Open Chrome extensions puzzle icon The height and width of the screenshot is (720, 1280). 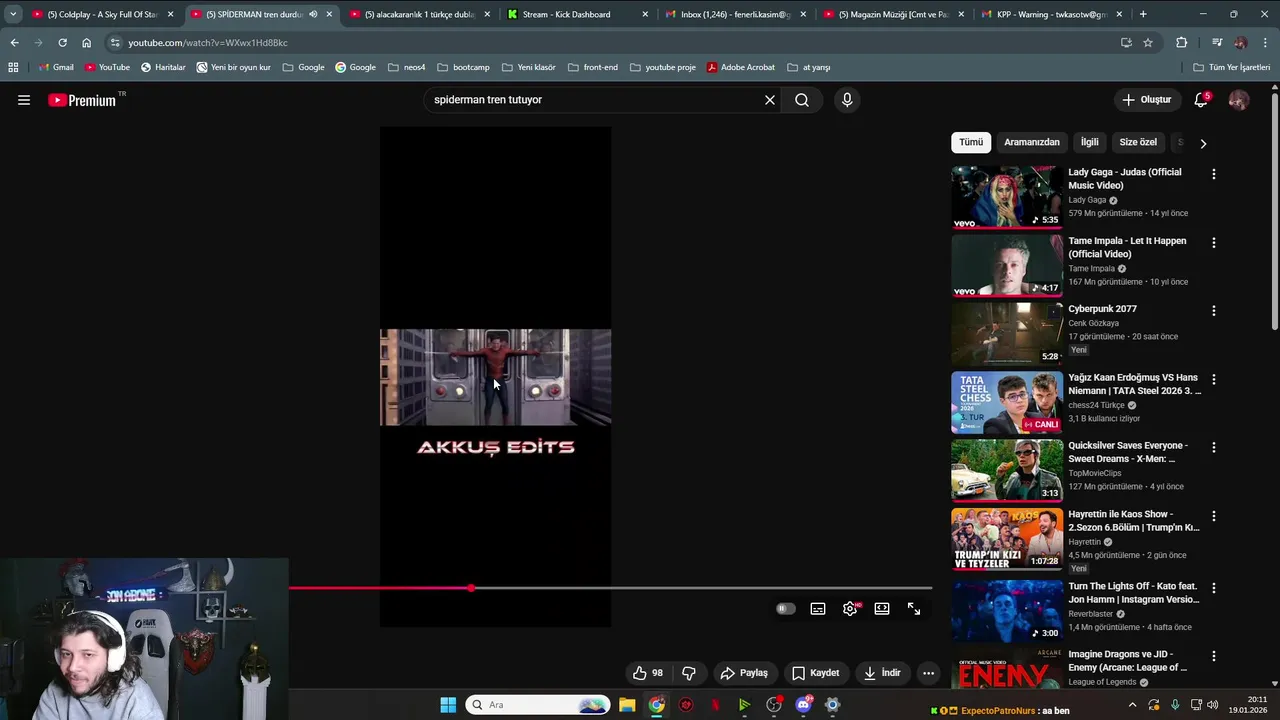1182,43
